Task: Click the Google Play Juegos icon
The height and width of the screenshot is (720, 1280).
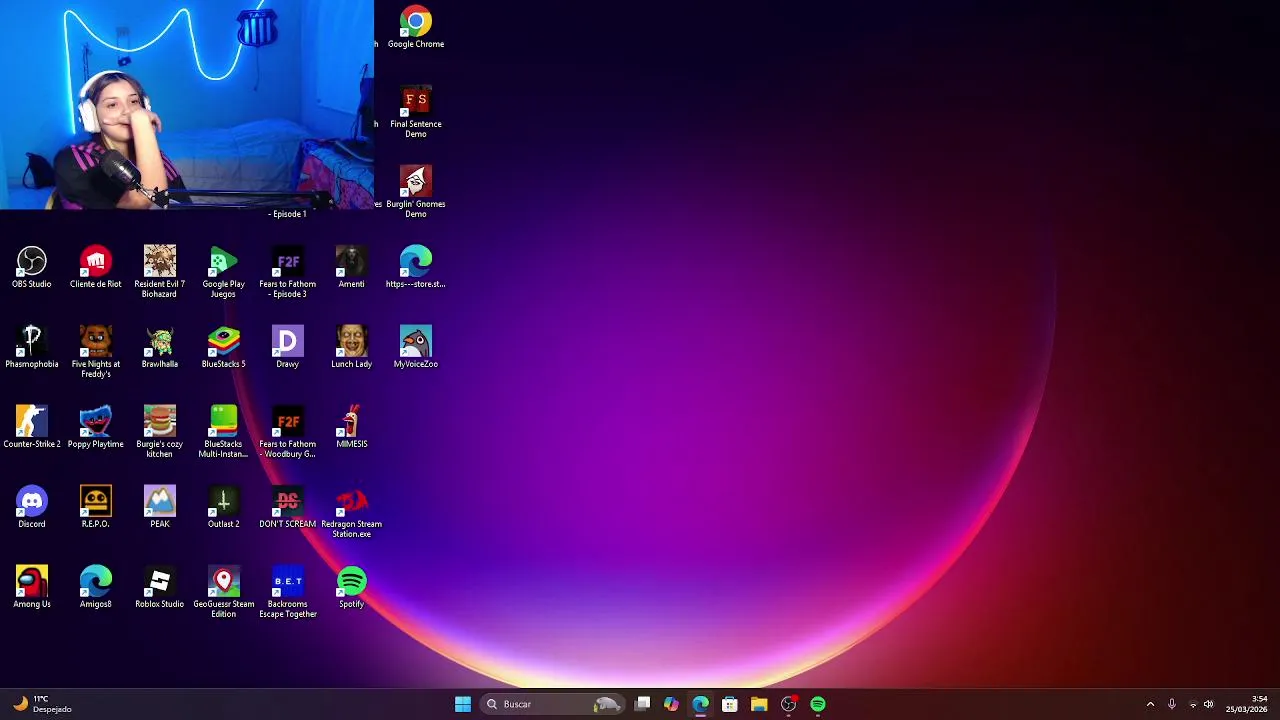Action: [224, 272]
